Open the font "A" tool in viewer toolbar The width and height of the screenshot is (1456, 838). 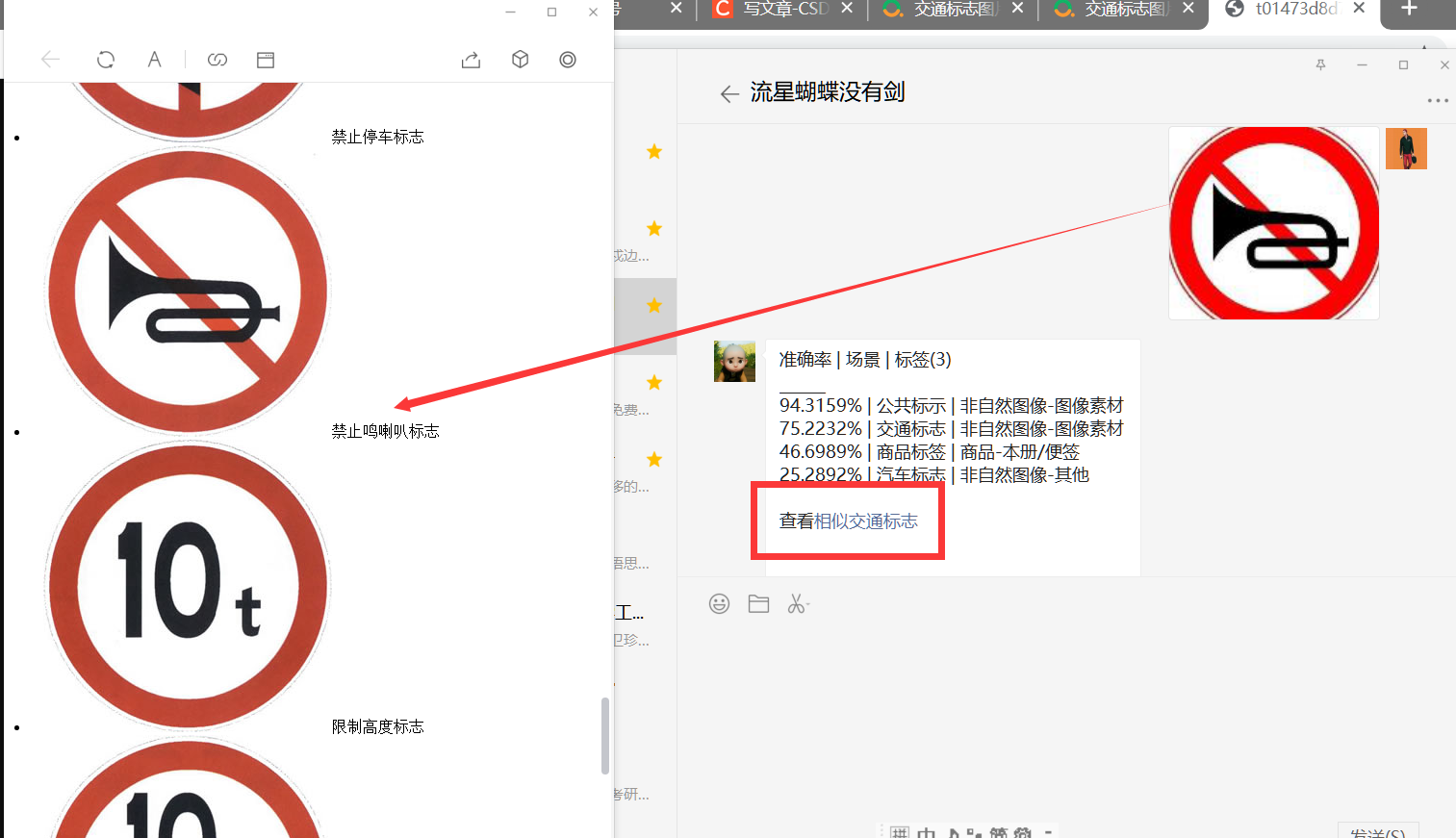[x=154, y=60]
